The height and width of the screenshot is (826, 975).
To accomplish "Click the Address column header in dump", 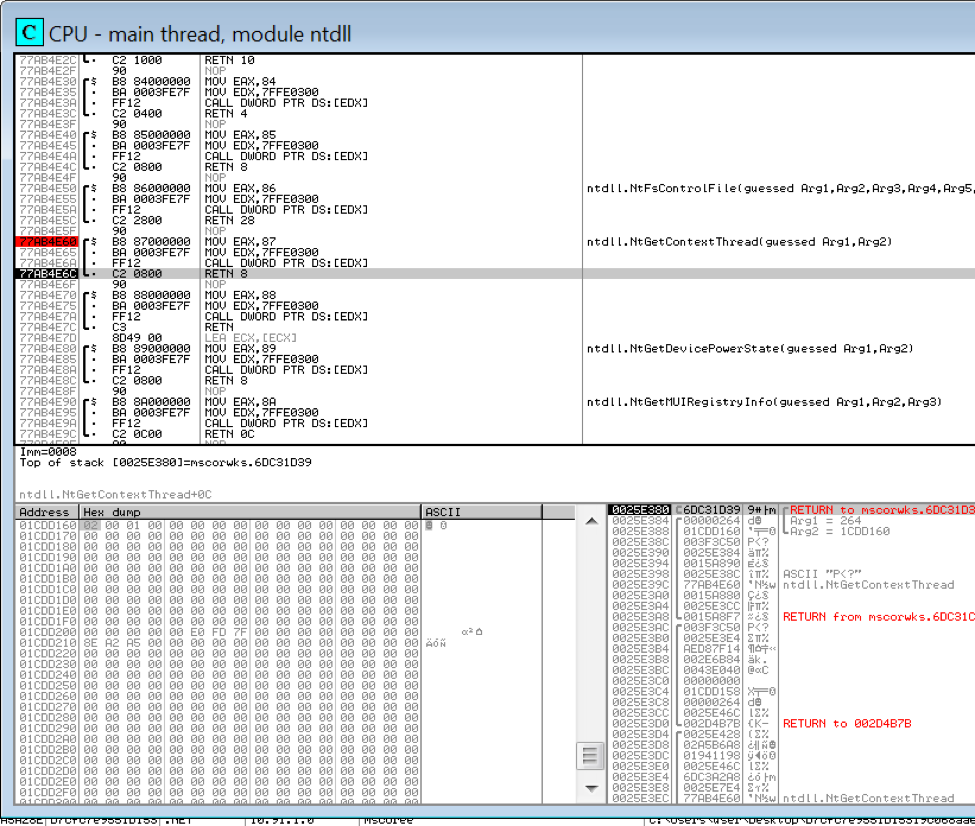I will (x=46, y=512).
